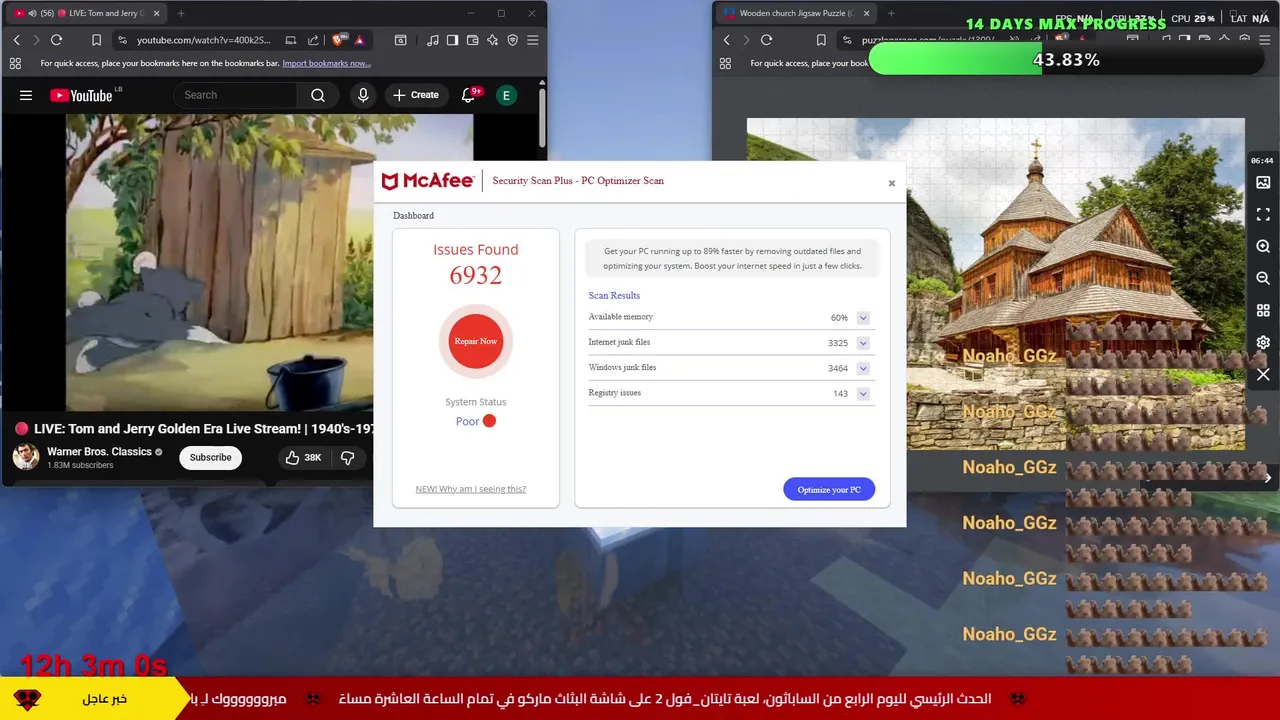Image resolution: width=1280 pixels, height=720 pixels.
Task: Zoom out on the jigsaw puzzle
Action: (1263, 278)
